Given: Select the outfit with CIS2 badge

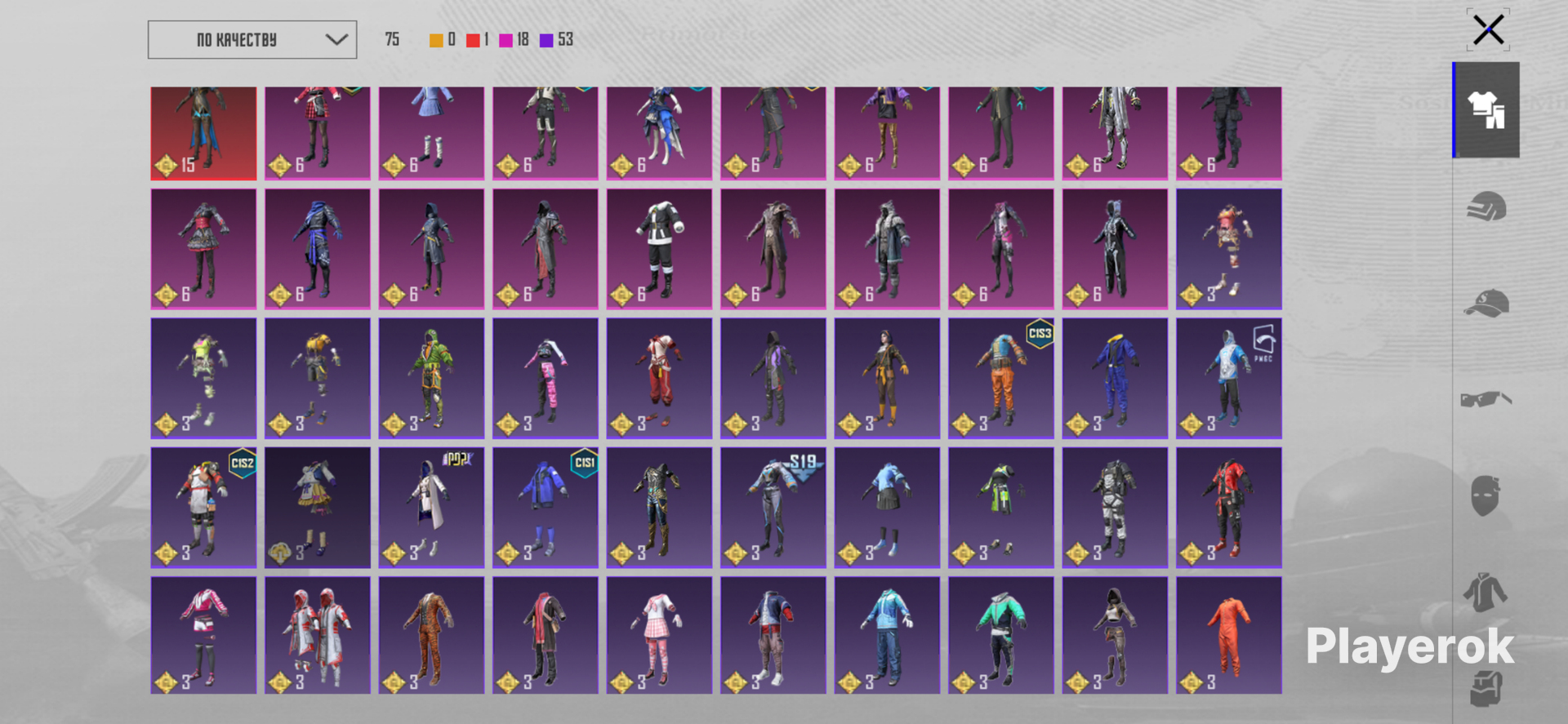Looking at the screenshot, I should (x=203, y=507).
